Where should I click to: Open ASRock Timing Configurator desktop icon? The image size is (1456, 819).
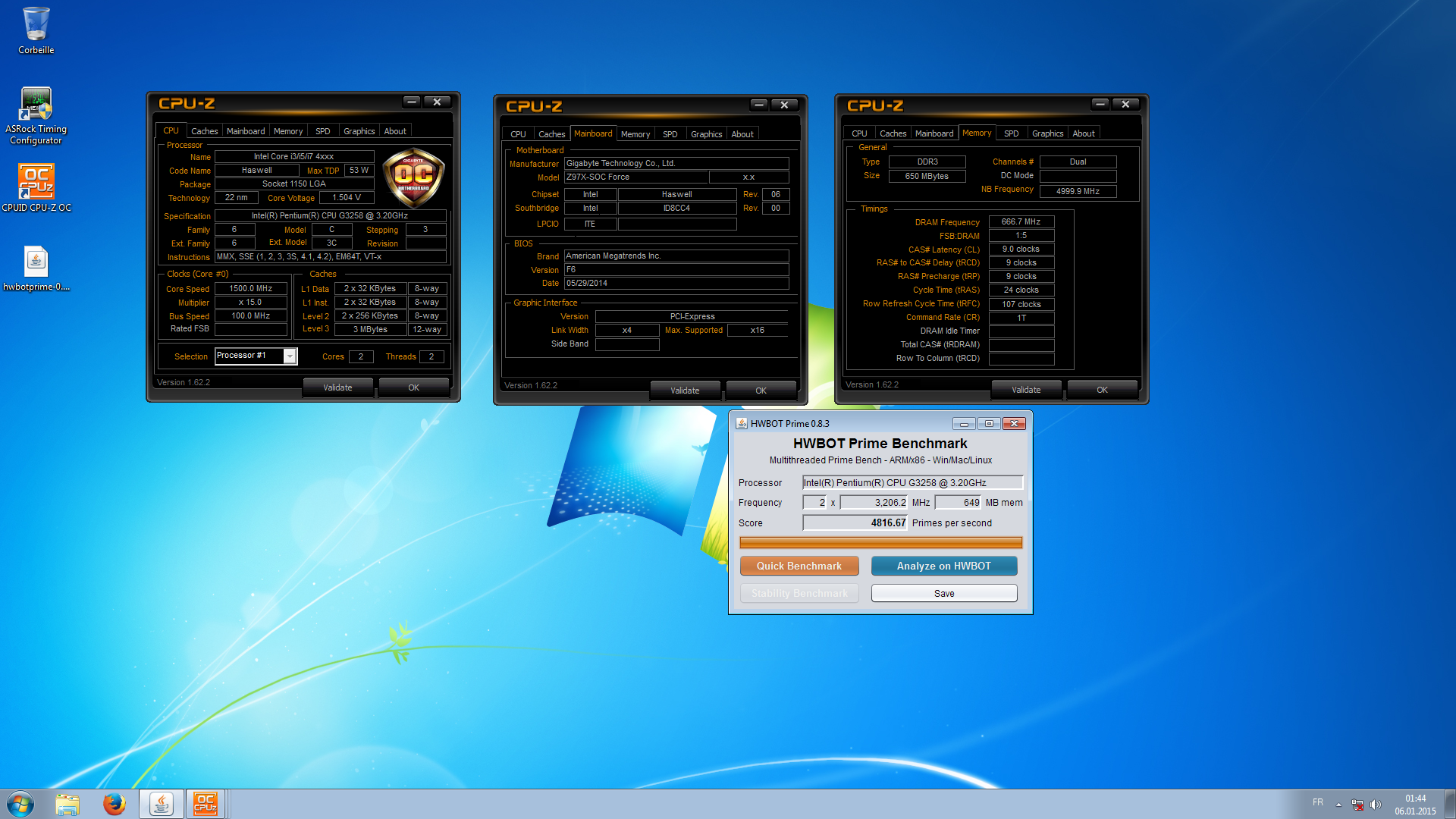pyautogui.click(x=36, y=115)
